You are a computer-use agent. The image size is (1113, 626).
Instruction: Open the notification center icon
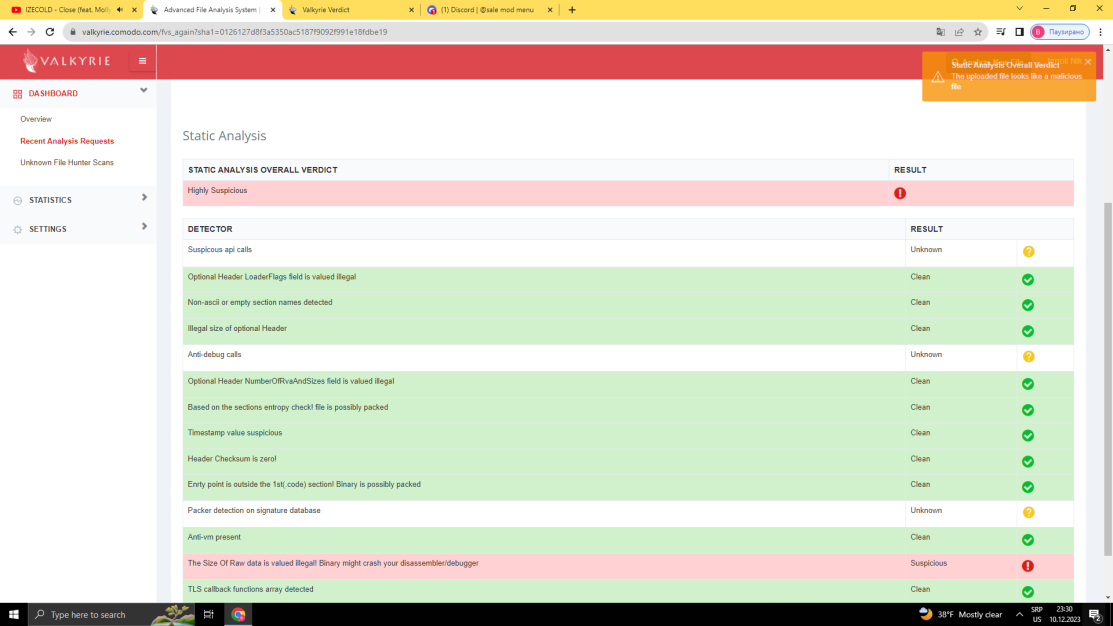tap(1095, 615)
